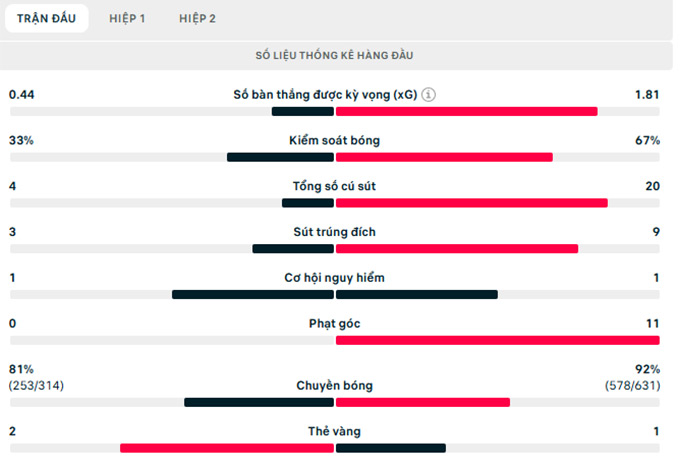
Task: Click the Chuyền bóng stat label
Action: pyautogui.click(x=335, y=385)
